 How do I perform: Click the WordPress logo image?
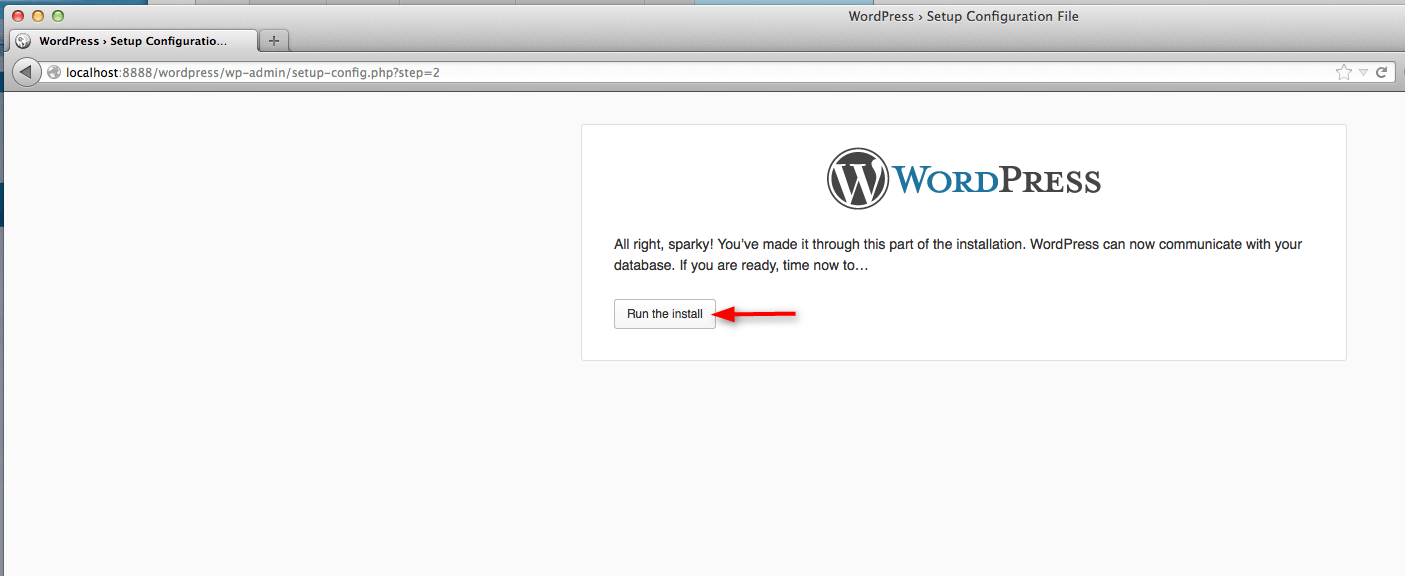tap(963, 179)
